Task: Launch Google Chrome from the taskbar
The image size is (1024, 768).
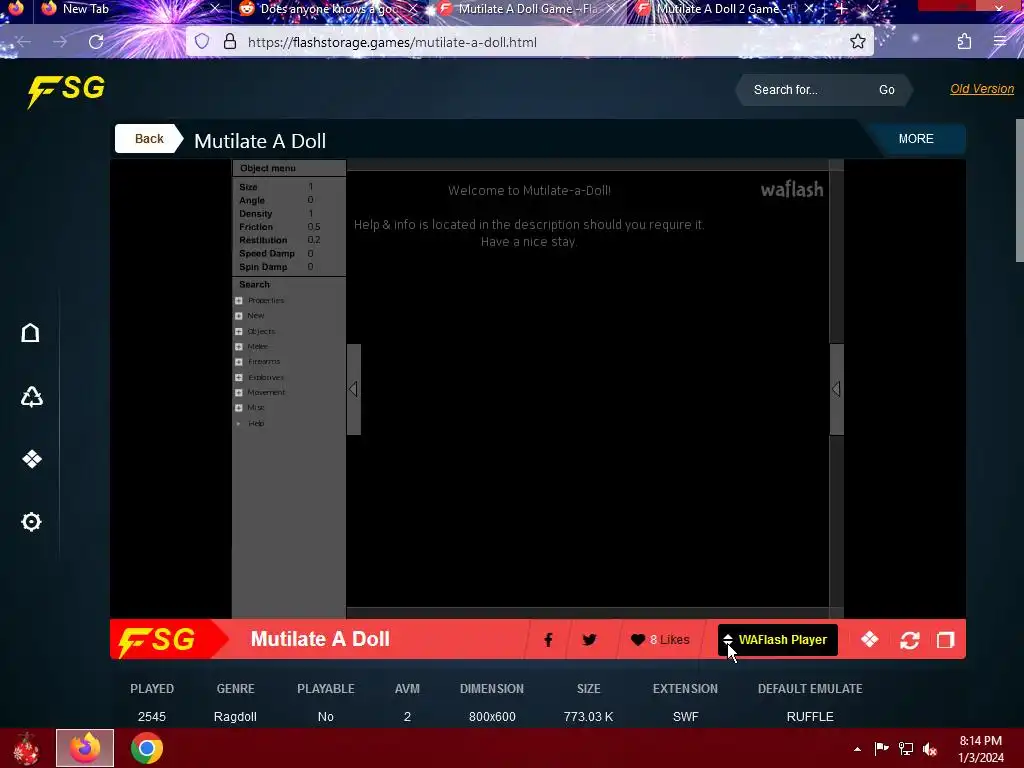Action: pyautogui.click(x=146, y=748)
